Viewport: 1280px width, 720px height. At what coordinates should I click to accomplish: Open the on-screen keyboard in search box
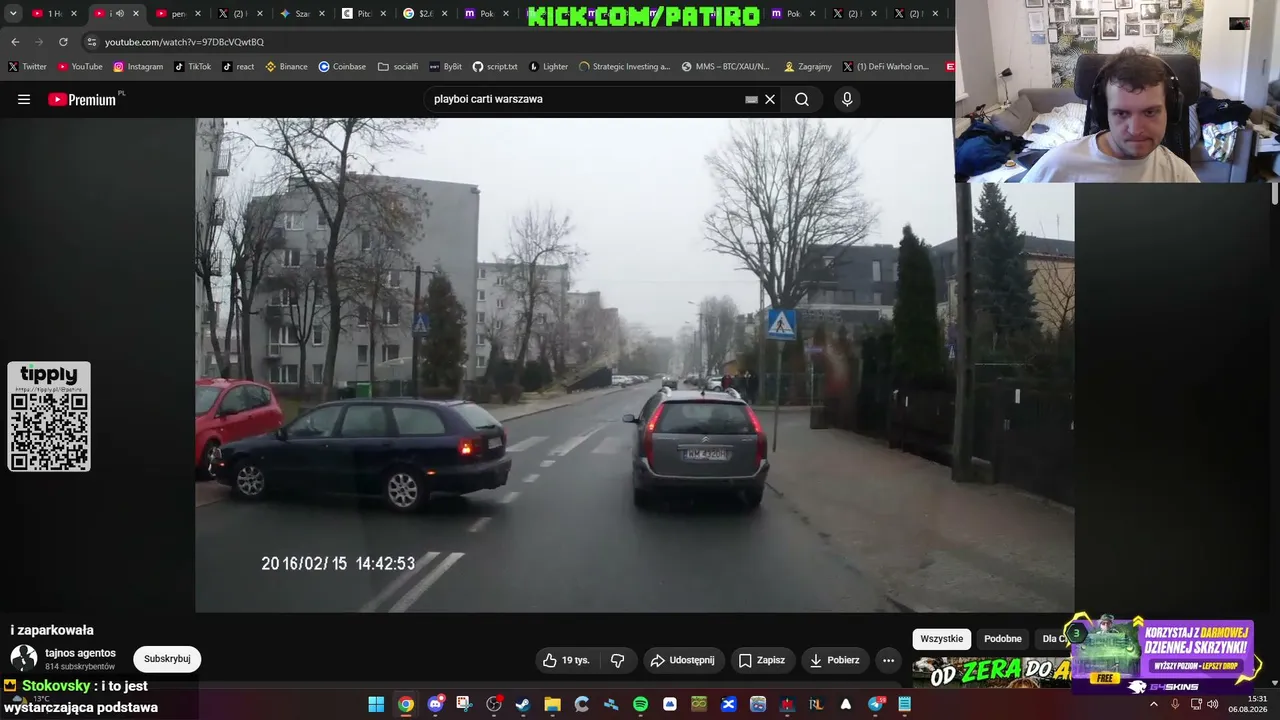coord(751,99)
